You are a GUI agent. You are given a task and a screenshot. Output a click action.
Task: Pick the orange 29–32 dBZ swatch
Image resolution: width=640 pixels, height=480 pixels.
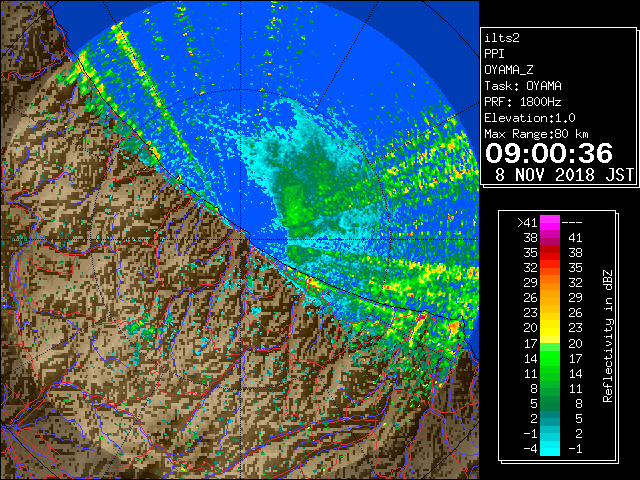coord(550,282)
